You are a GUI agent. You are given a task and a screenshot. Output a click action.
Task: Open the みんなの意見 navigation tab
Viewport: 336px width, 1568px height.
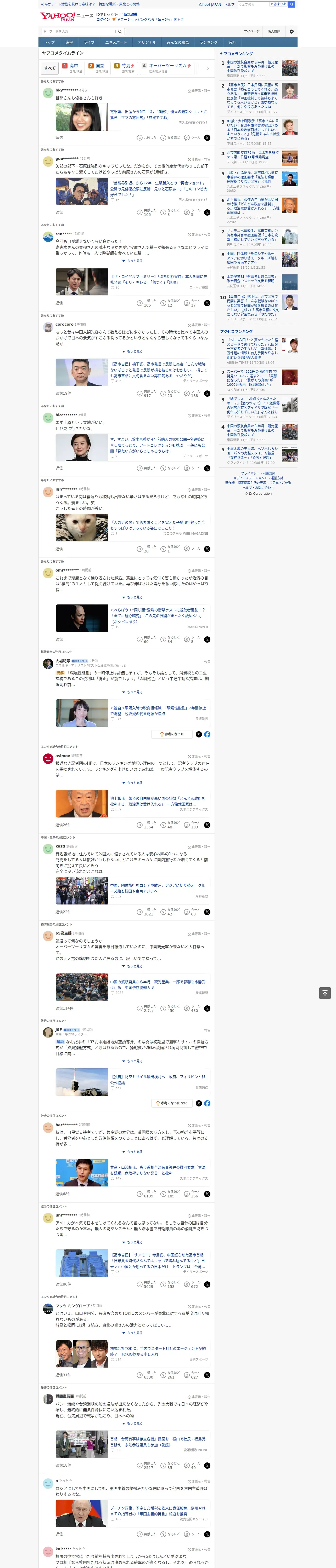[177, 43]
